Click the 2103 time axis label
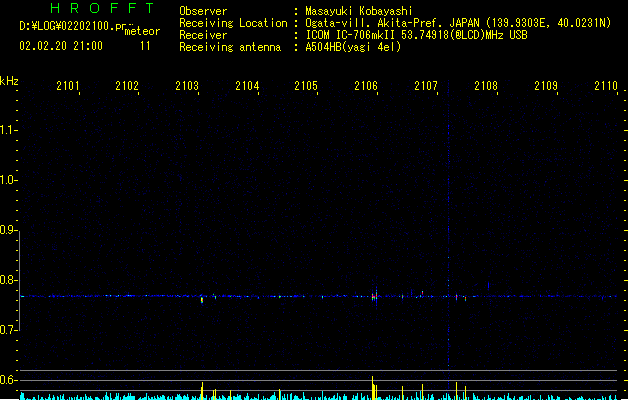This screenshot has width=629, height=400. coord(187,86)
